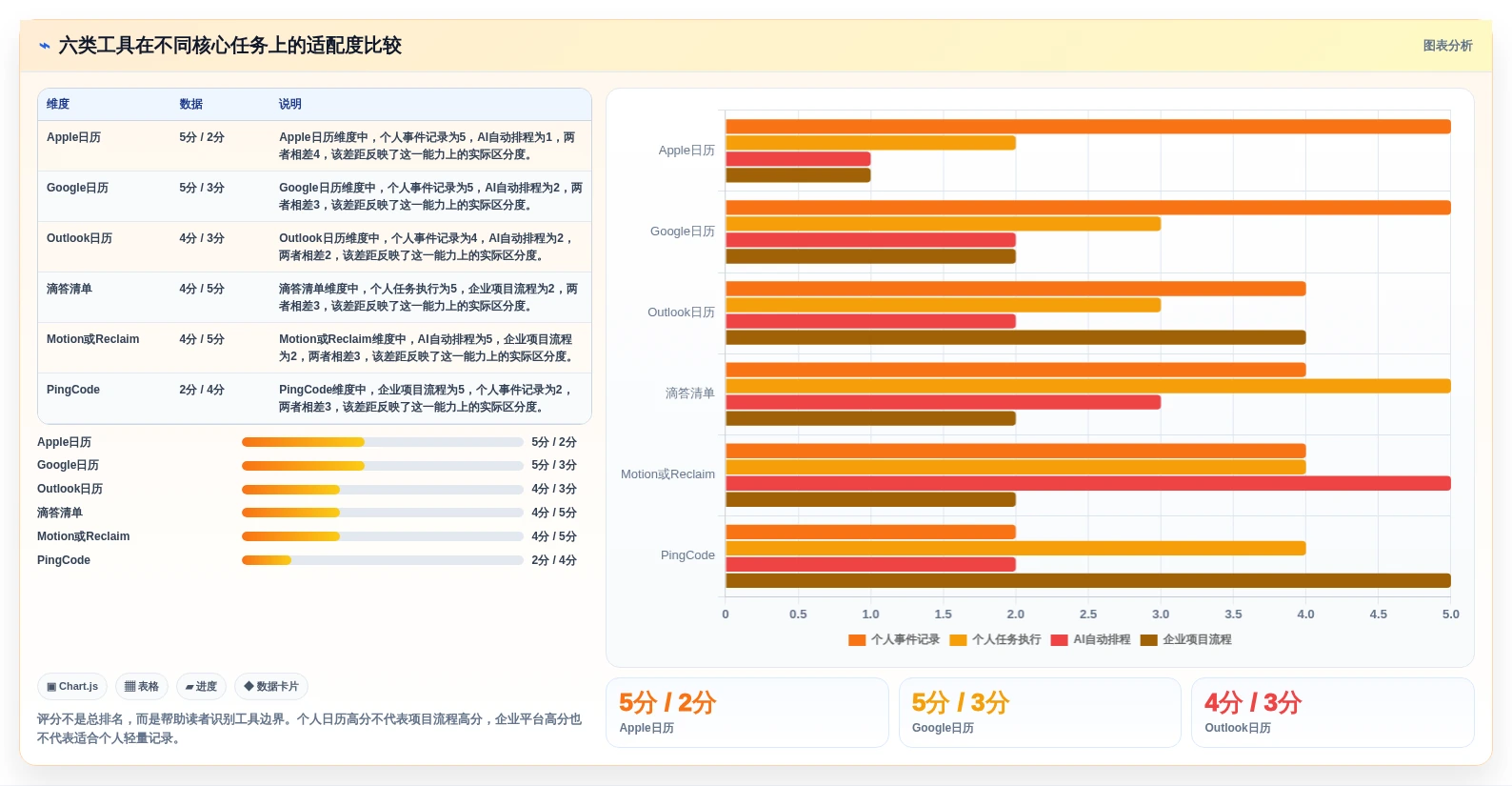This screenshot has width=1512, height=786.
Task: Toggle the 个人事件记录 legend item
Action: pyautogui.click(x=894, y=639)
